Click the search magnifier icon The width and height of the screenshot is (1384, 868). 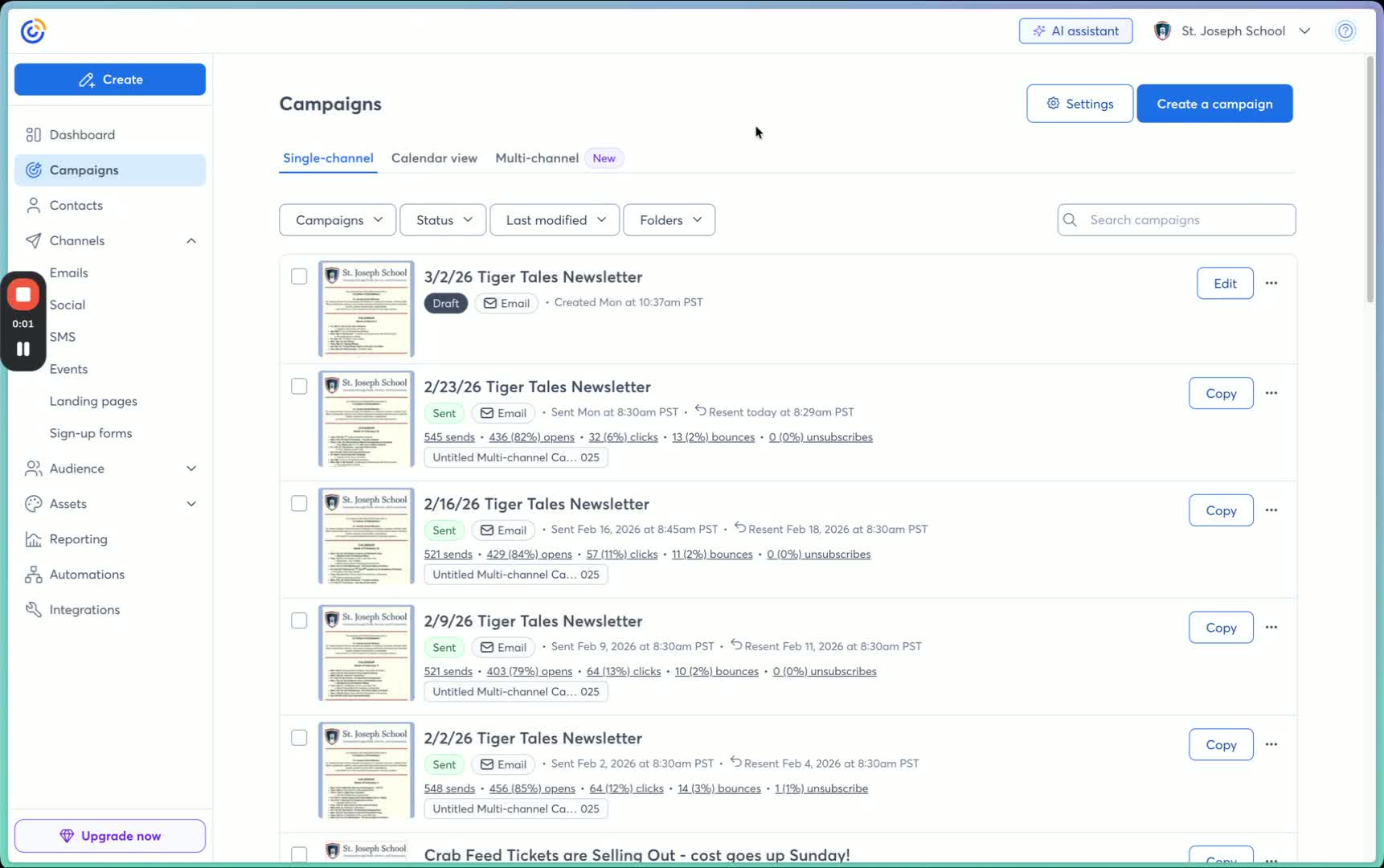pos(1070,219)
